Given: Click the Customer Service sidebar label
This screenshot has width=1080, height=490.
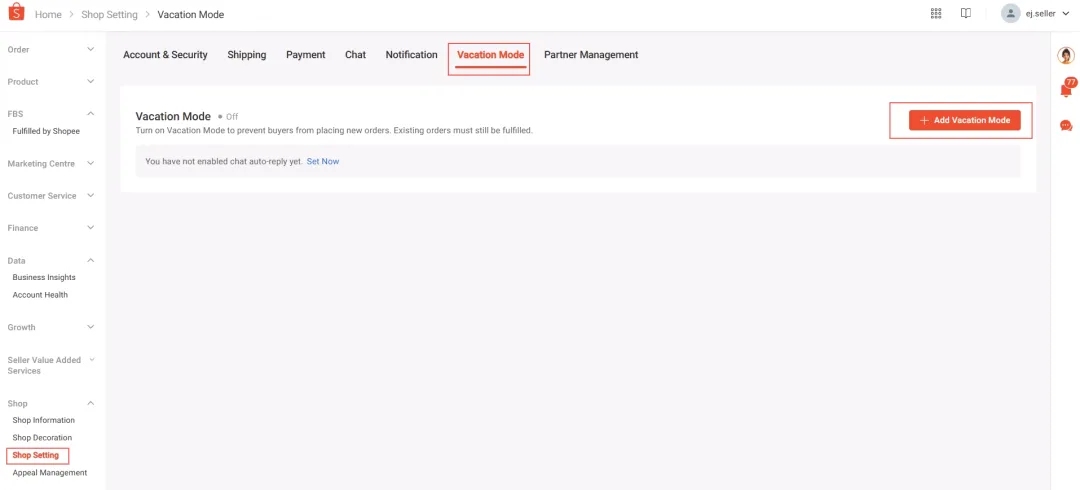Looking at the screenshot, I should pos(42,196).
